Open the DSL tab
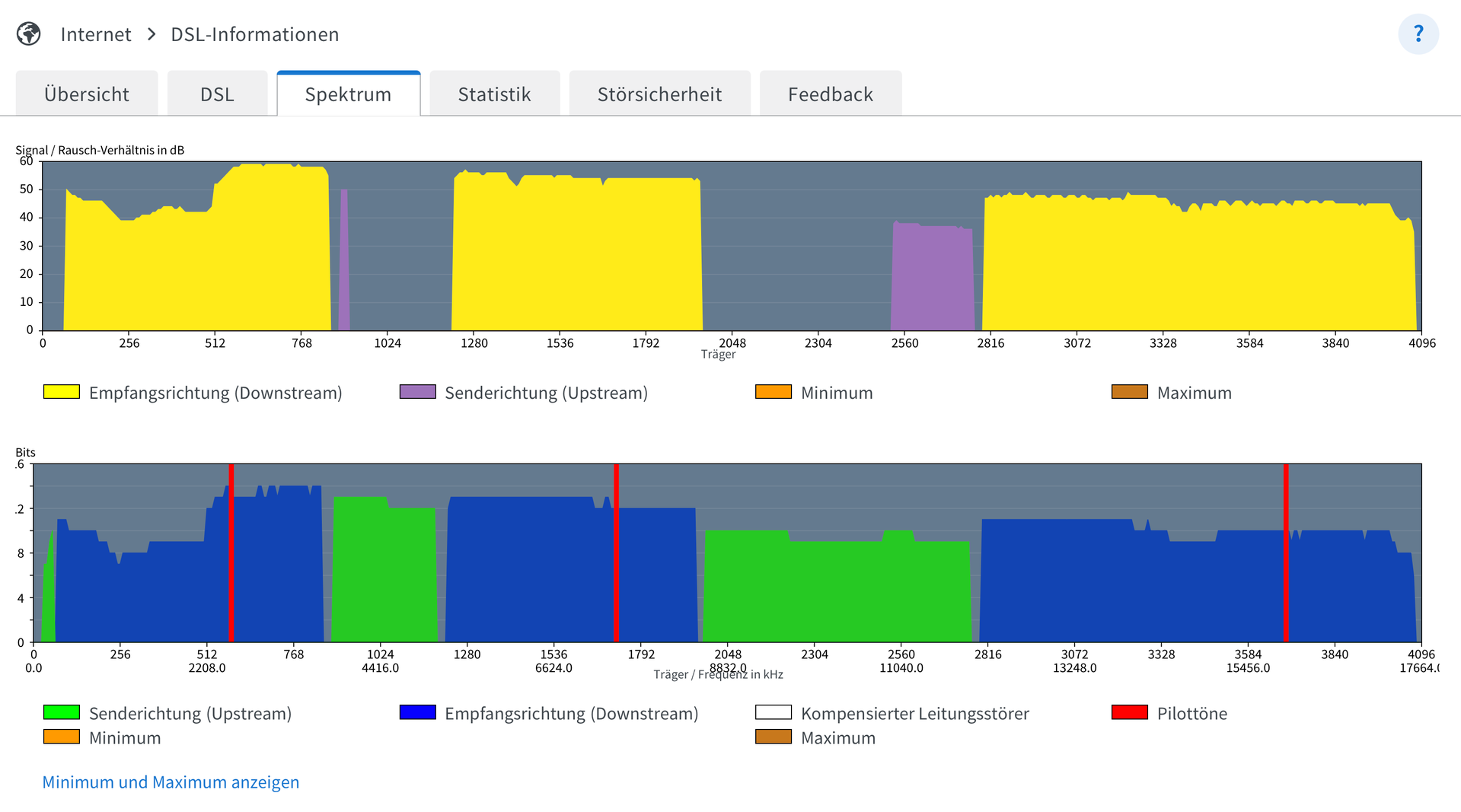Viewport: 1461px width, 812px height. [x=217, y=94]
